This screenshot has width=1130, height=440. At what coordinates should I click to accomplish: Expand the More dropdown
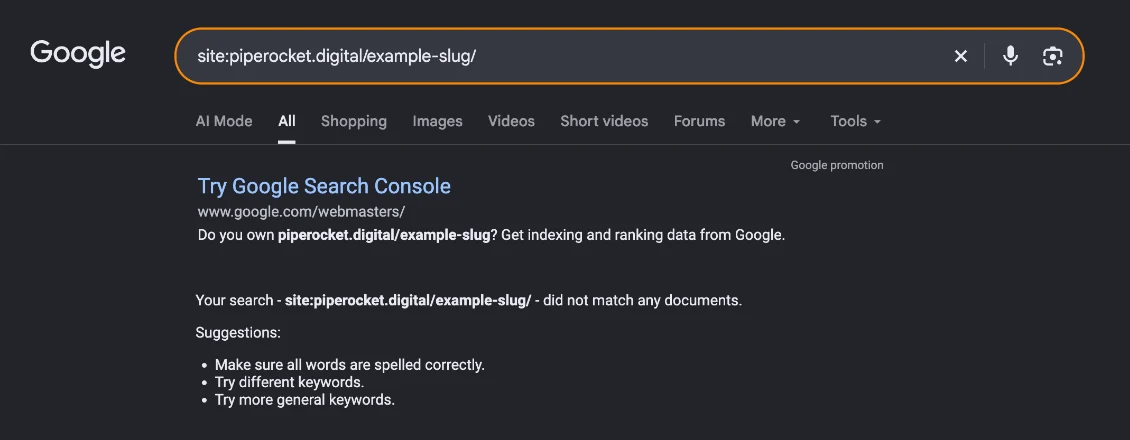coord(775,121)
